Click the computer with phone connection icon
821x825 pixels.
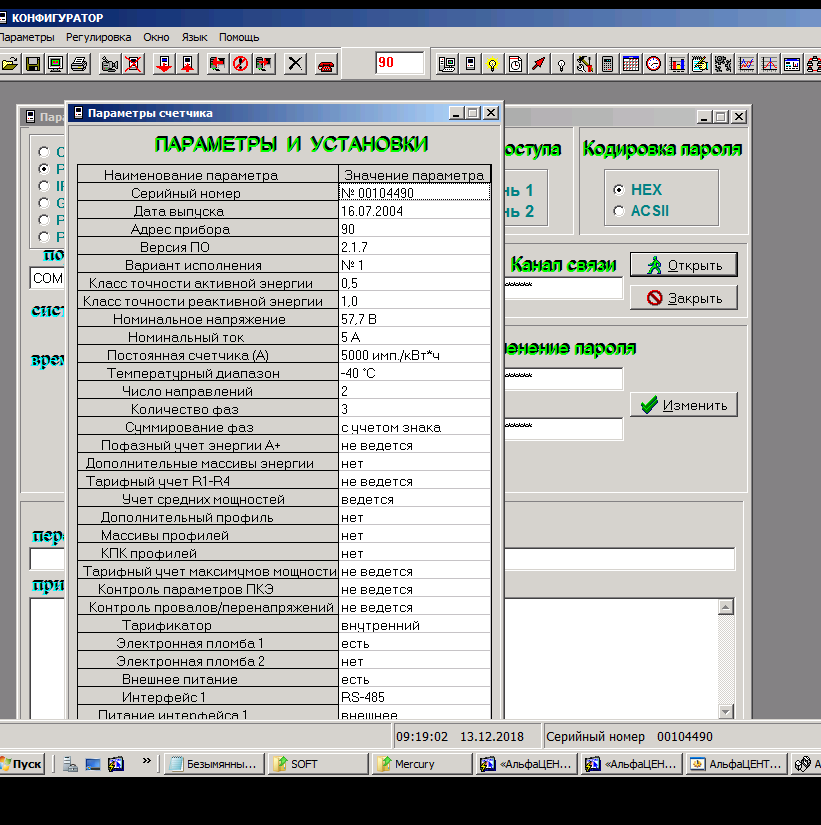(x=447, y=64)
